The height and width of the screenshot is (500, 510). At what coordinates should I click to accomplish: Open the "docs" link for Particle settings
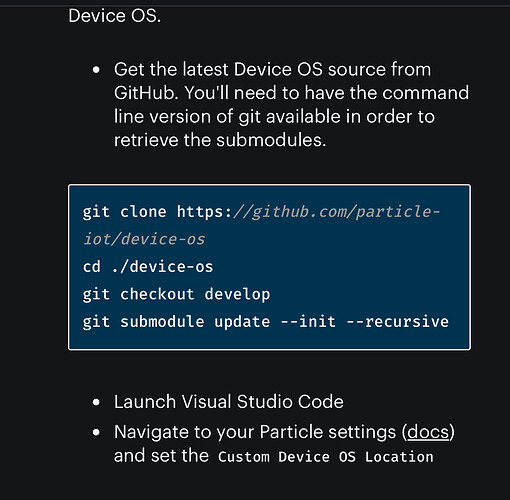[428, 432]
